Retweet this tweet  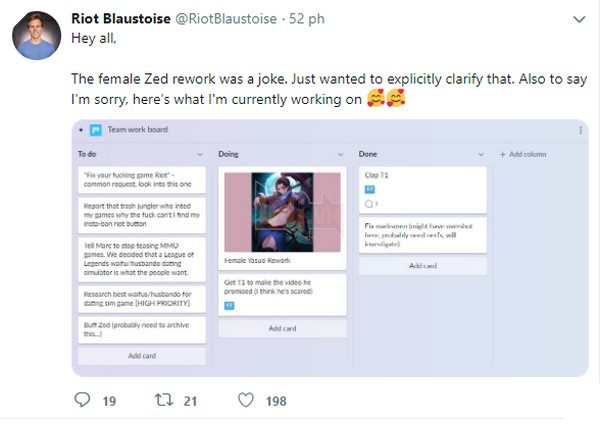click(163, 401)
